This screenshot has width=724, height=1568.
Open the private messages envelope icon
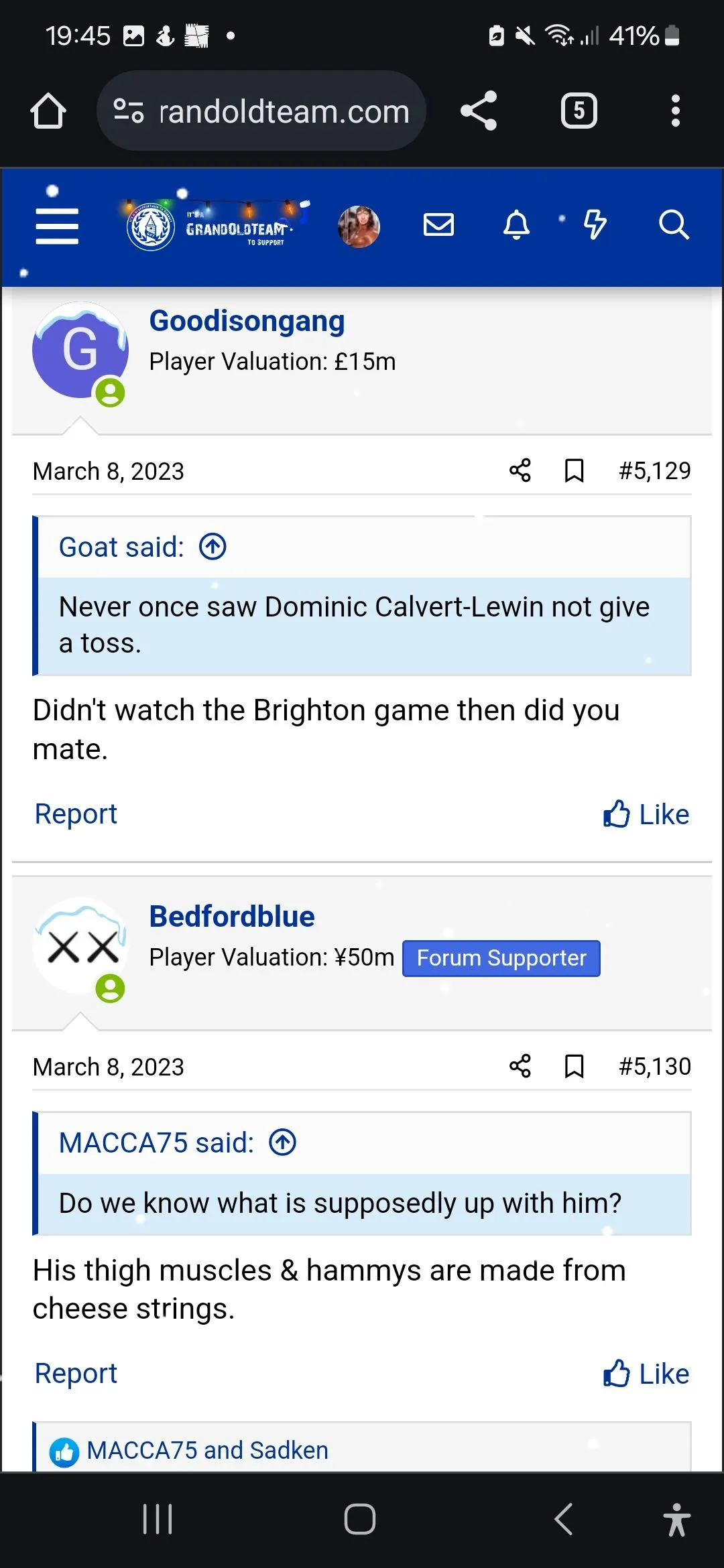point(438,225)
